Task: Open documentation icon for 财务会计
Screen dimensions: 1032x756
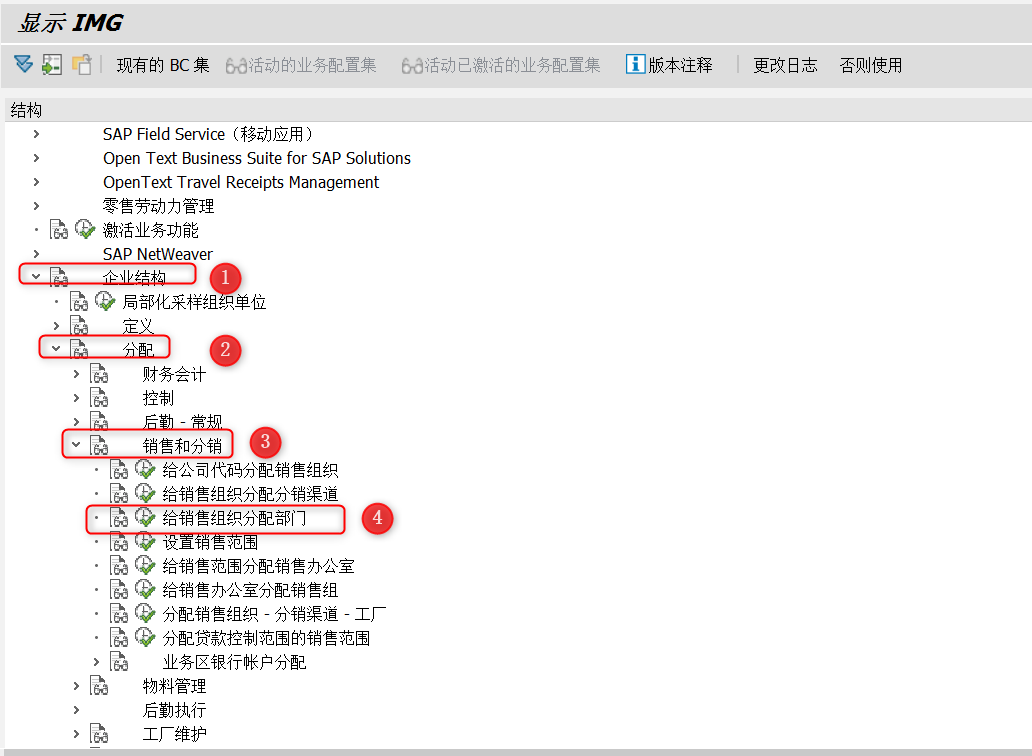Action: point(99,373)
